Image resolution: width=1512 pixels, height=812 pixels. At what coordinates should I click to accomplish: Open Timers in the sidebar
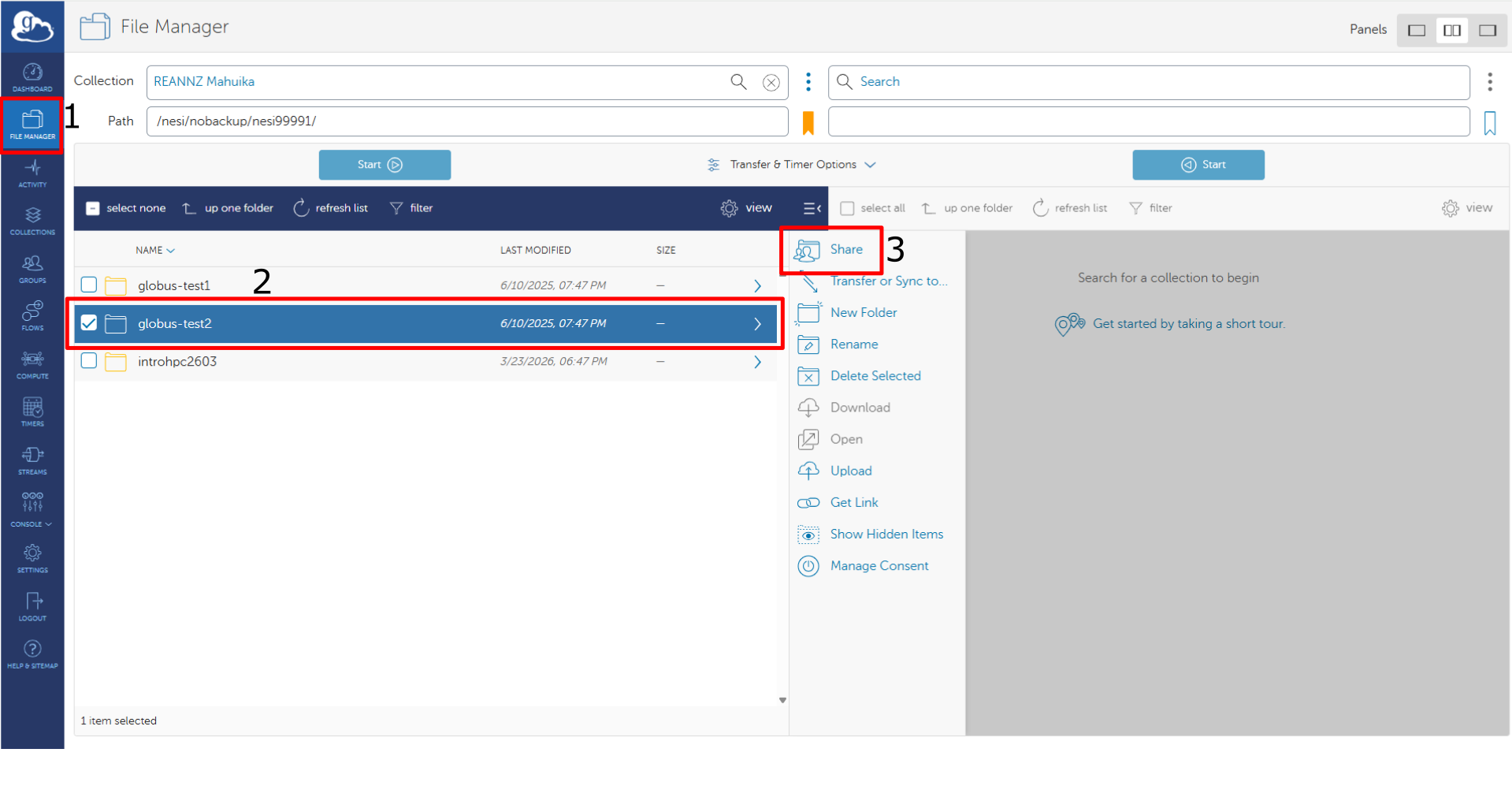(x=32, y=412)
